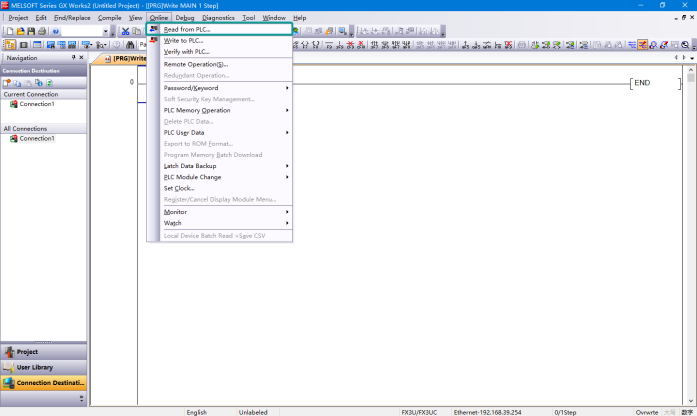Open the Compile menu
The image size is (697, 416).
(109, 18)
